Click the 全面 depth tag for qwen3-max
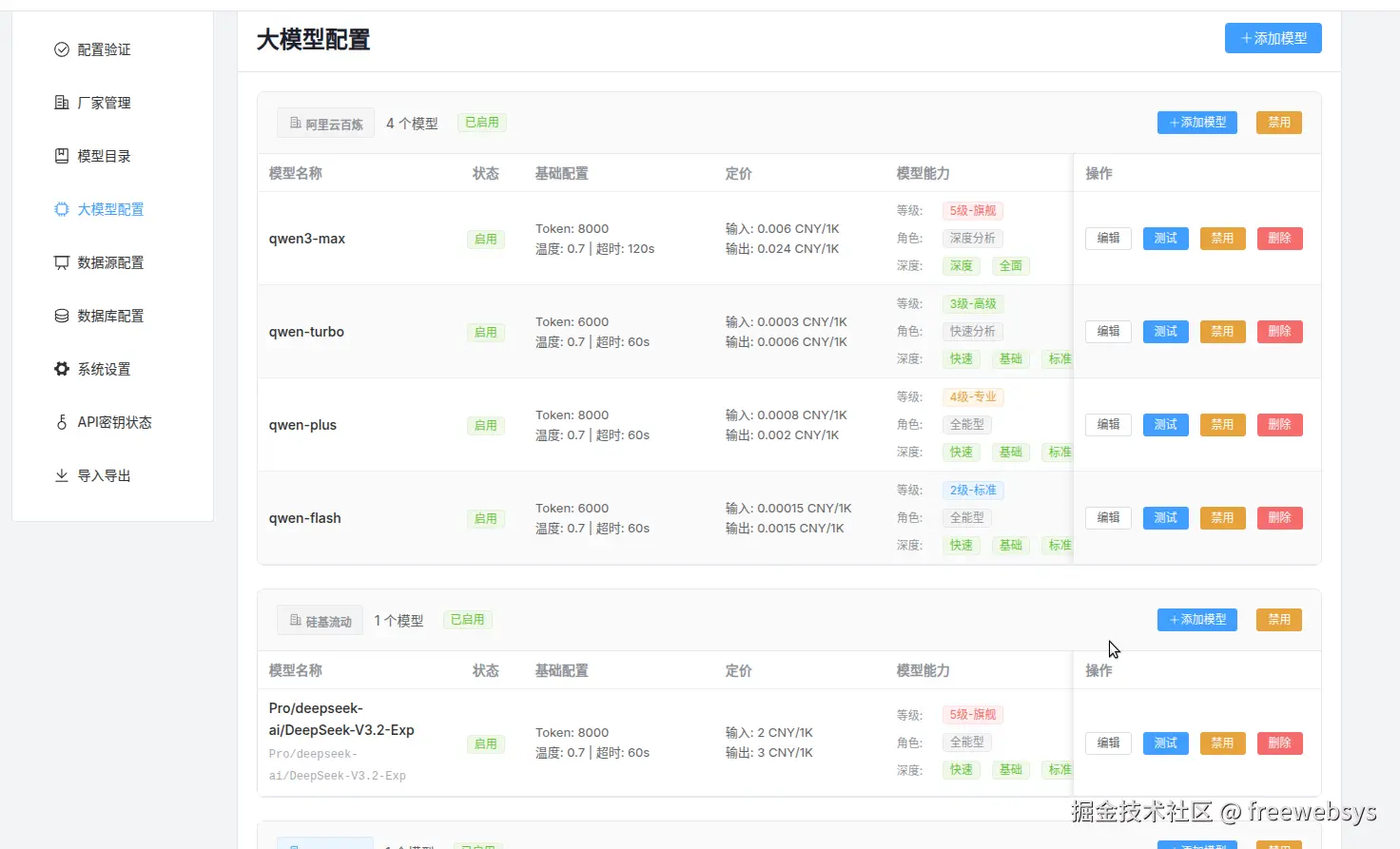The width and height of the screenshot is (1400, 849). 1010,266
